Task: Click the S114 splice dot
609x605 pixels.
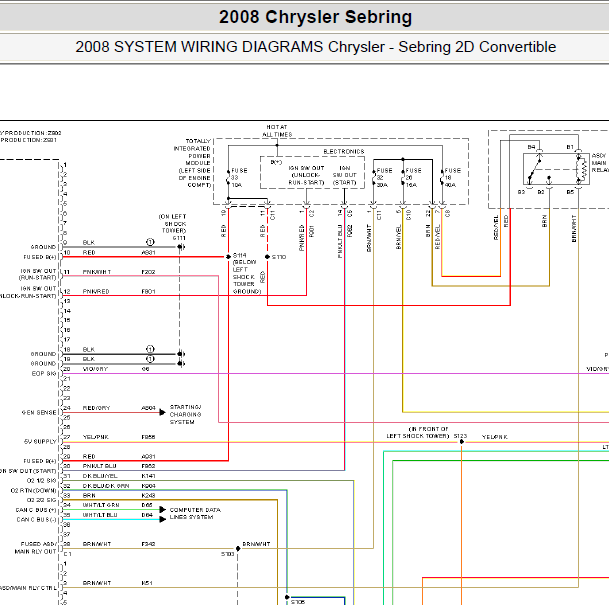Action: point(228,257)
